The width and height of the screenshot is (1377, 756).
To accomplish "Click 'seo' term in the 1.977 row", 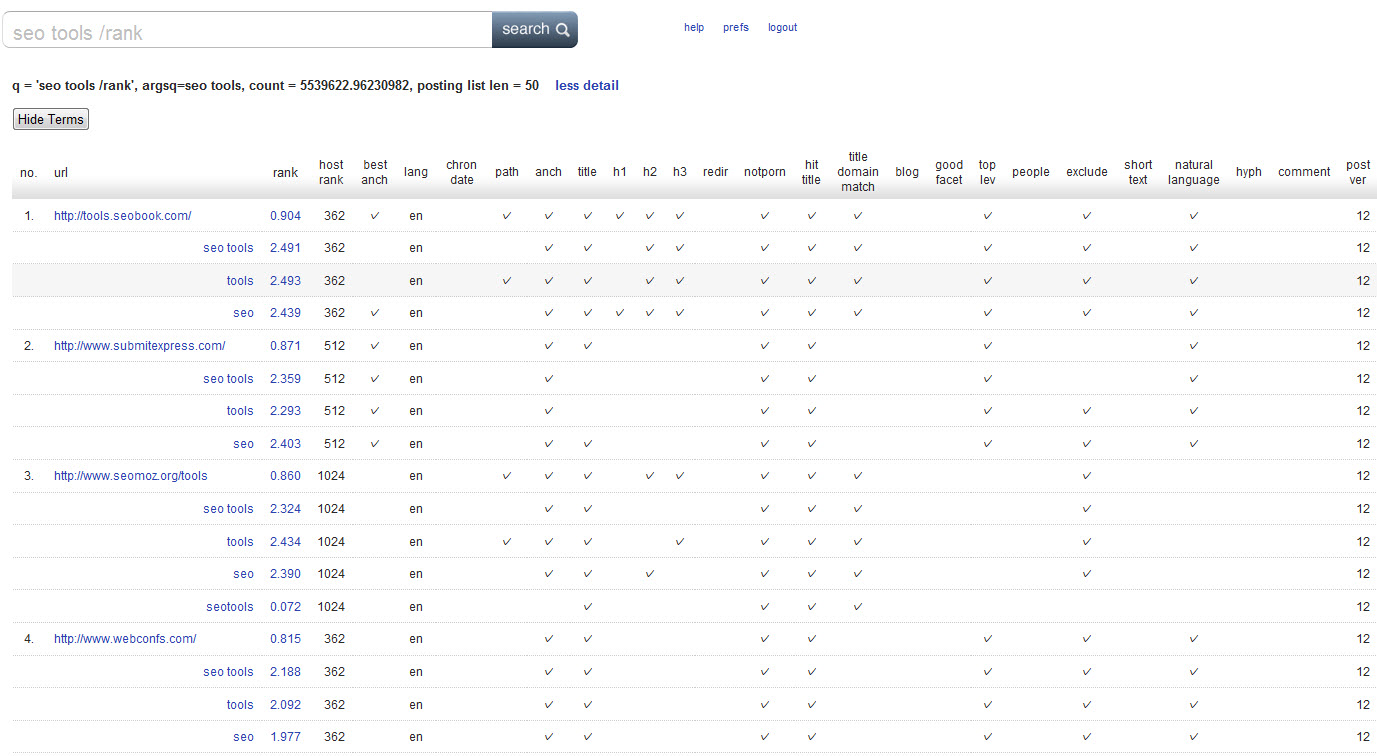I will (x=243, y=737).
